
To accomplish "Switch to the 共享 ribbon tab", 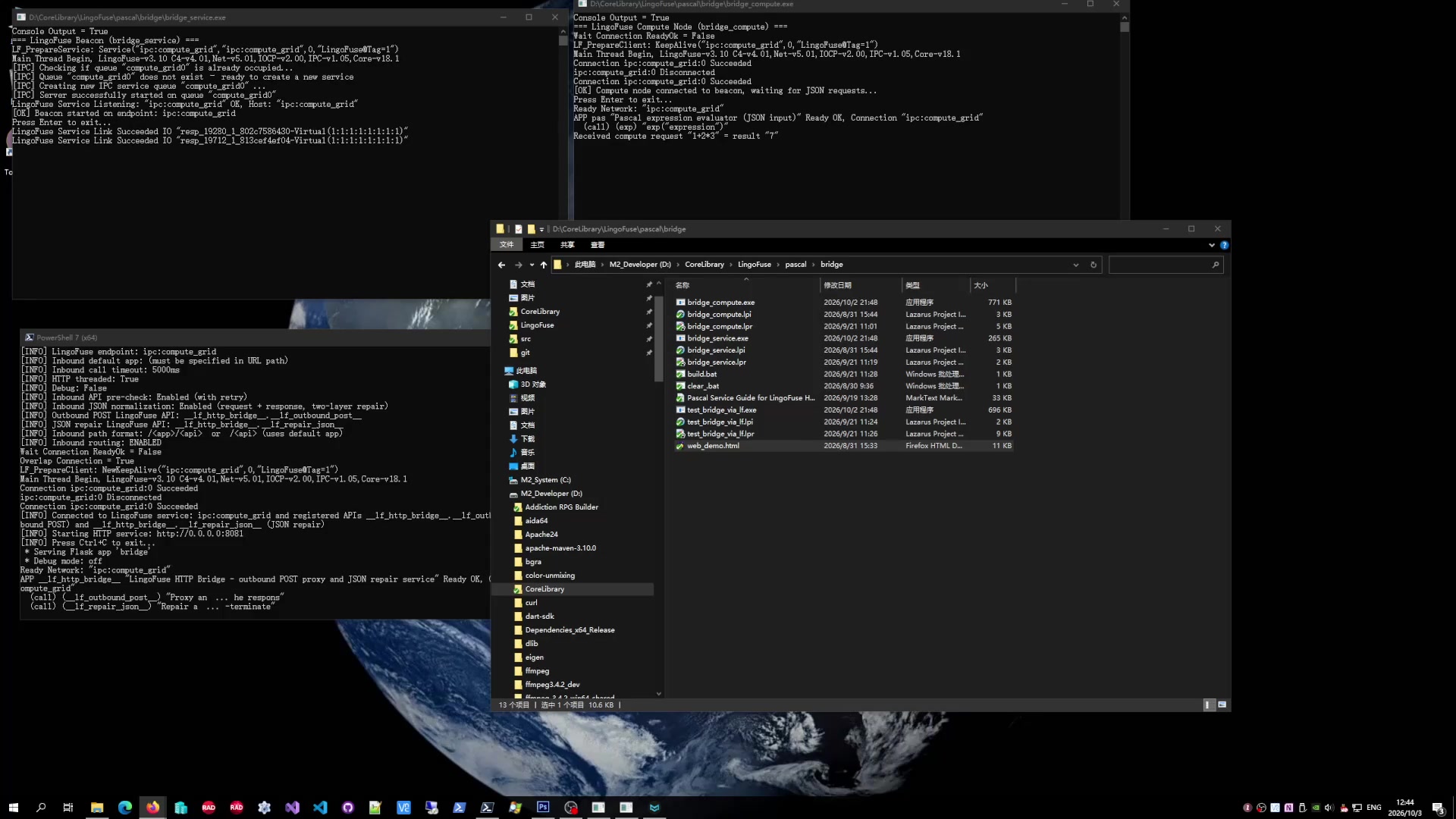I will pyautogui.click(x=567, y=245).
